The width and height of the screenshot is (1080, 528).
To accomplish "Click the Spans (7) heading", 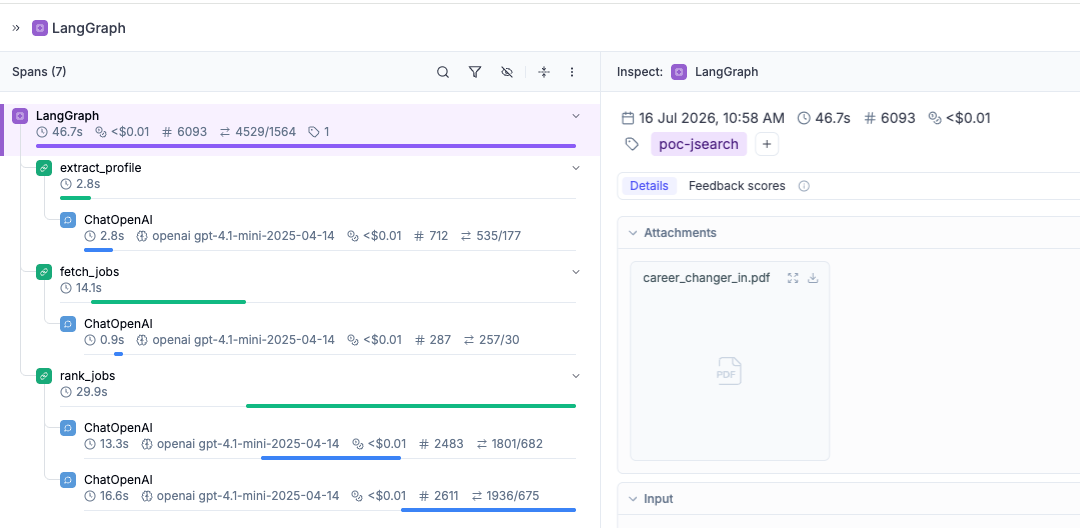I will point(39,72).
